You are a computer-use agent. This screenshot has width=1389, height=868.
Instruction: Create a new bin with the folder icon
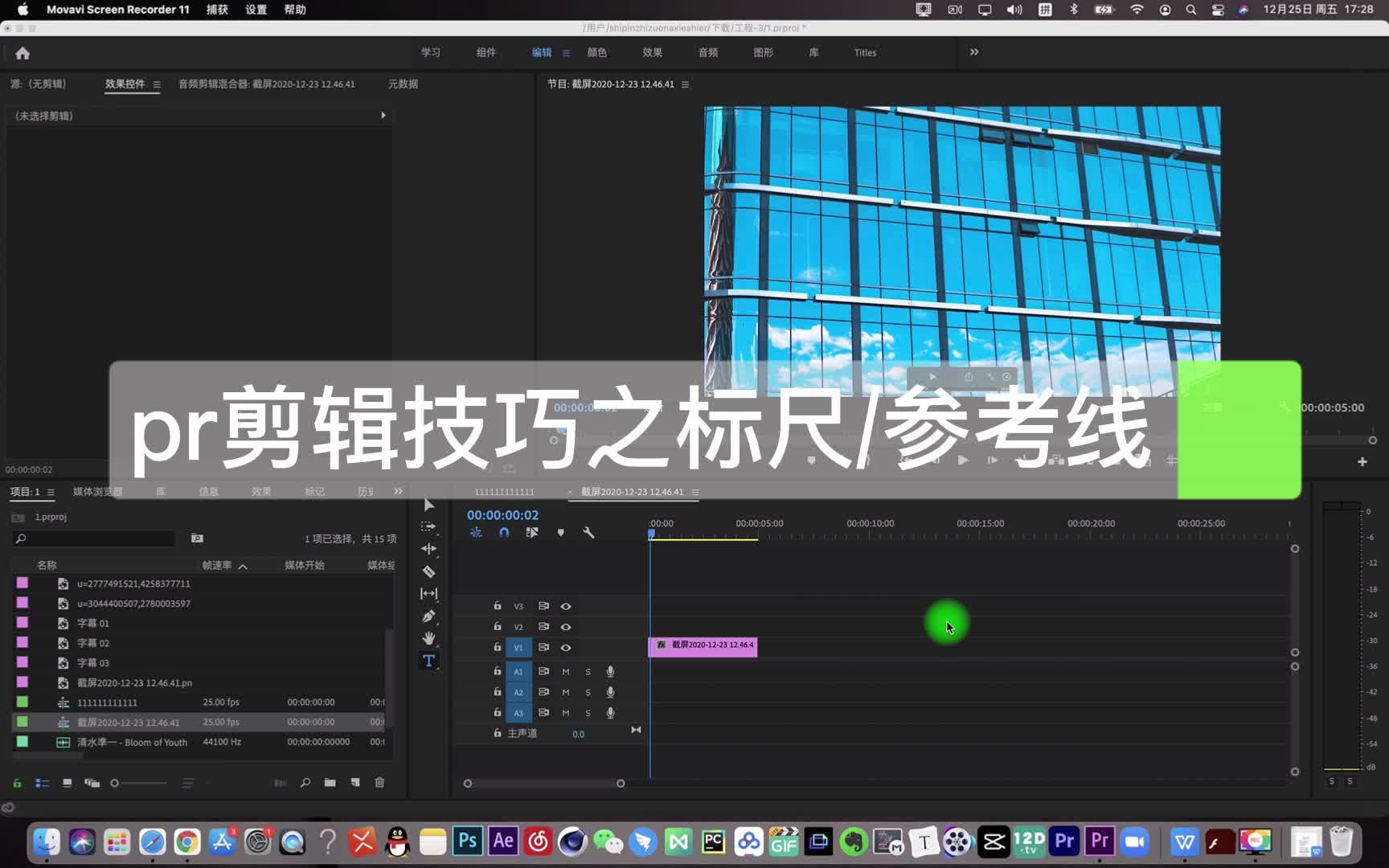(330, 782)
